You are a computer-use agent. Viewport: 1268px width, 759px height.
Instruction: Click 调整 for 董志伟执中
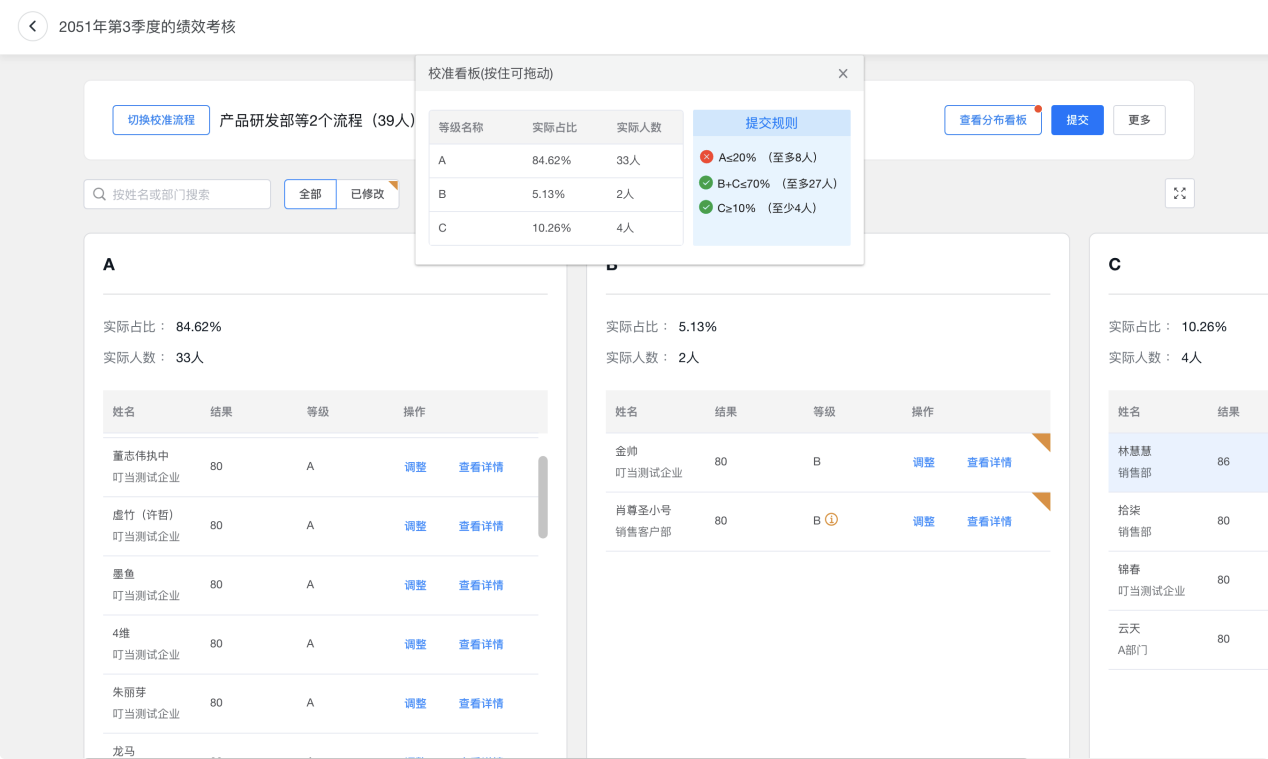[x=415, y=467]
